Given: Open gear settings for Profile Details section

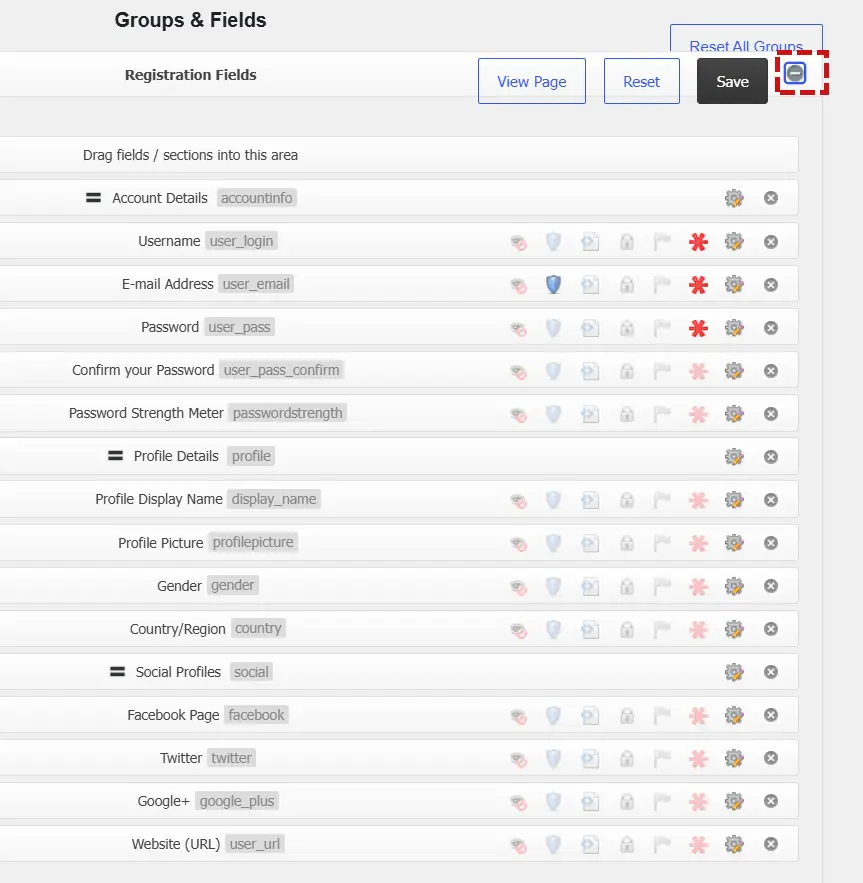Looking at the screenshot, I should coord(734,457).
